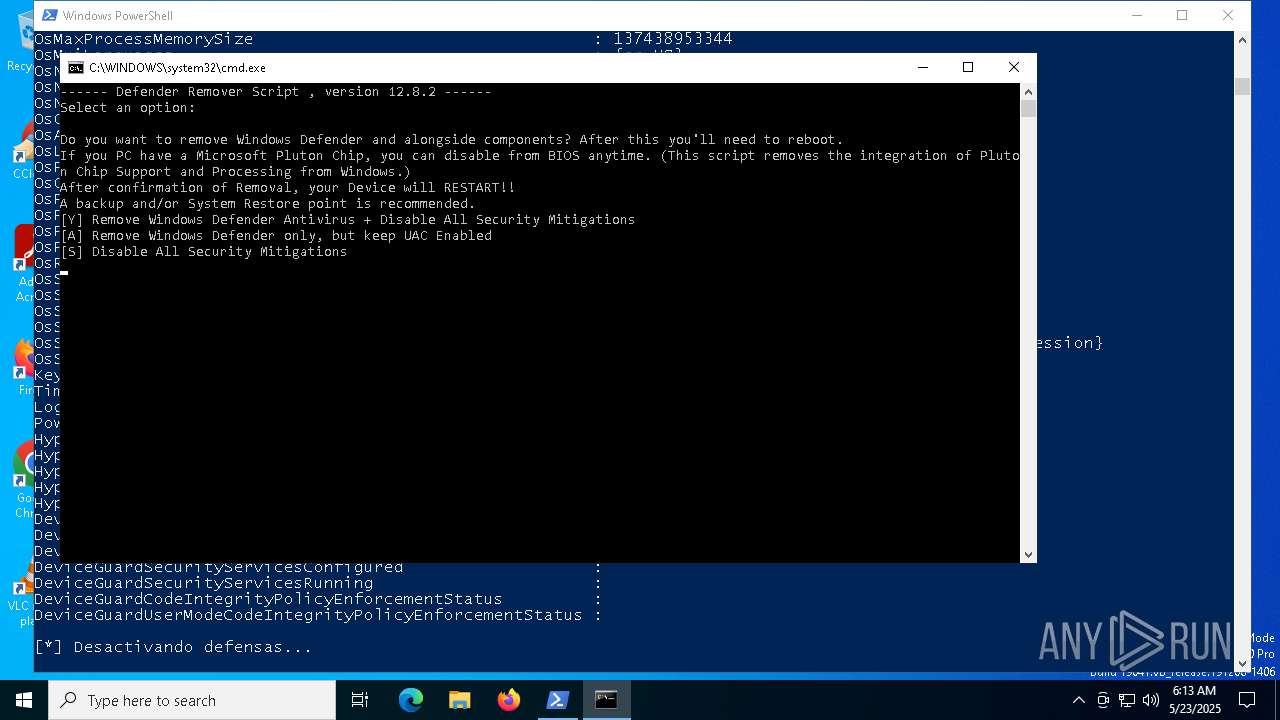
Task: Click 'DeviceGuardUserModeCodeIntegrityPolicyEnforcementStatus' in PowerShell
Action: [308, 615]
